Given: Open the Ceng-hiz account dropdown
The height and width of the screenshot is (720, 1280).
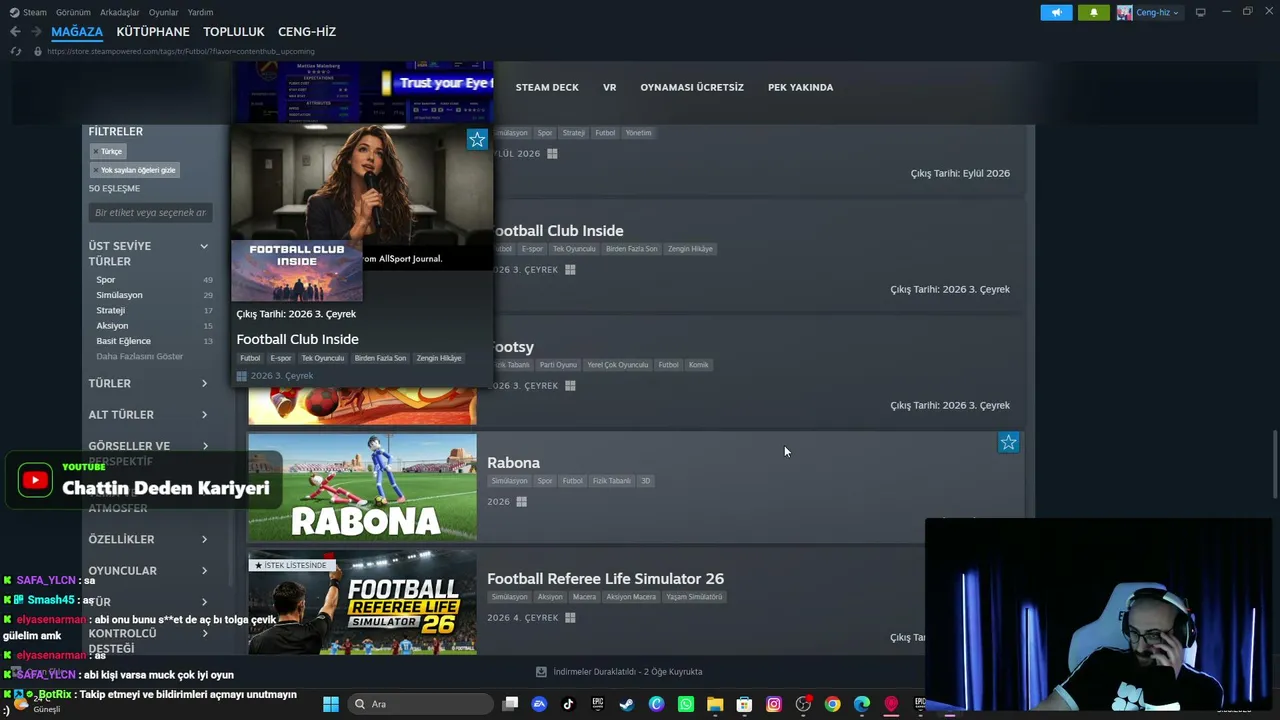Looking at the screenshot, I should pyautogui.click(x=1158, y=12).
